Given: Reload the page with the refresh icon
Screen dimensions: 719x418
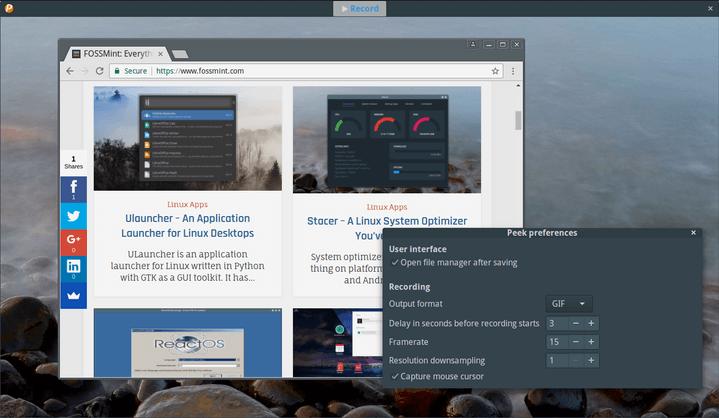Looking at the screenshot, I should tap(100, 71).
